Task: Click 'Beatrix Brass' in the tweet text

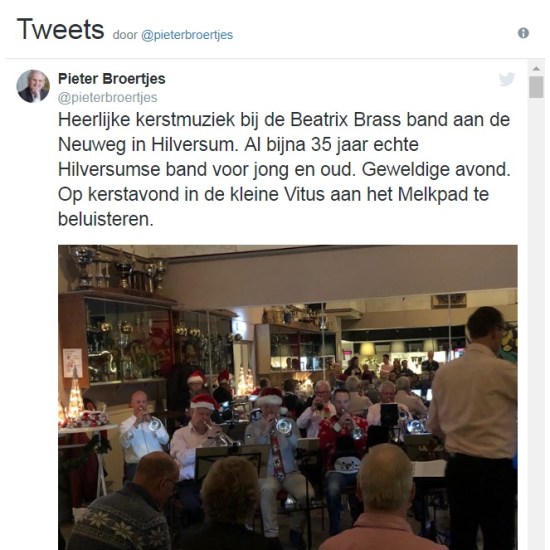Action: [x=345, y=120]
